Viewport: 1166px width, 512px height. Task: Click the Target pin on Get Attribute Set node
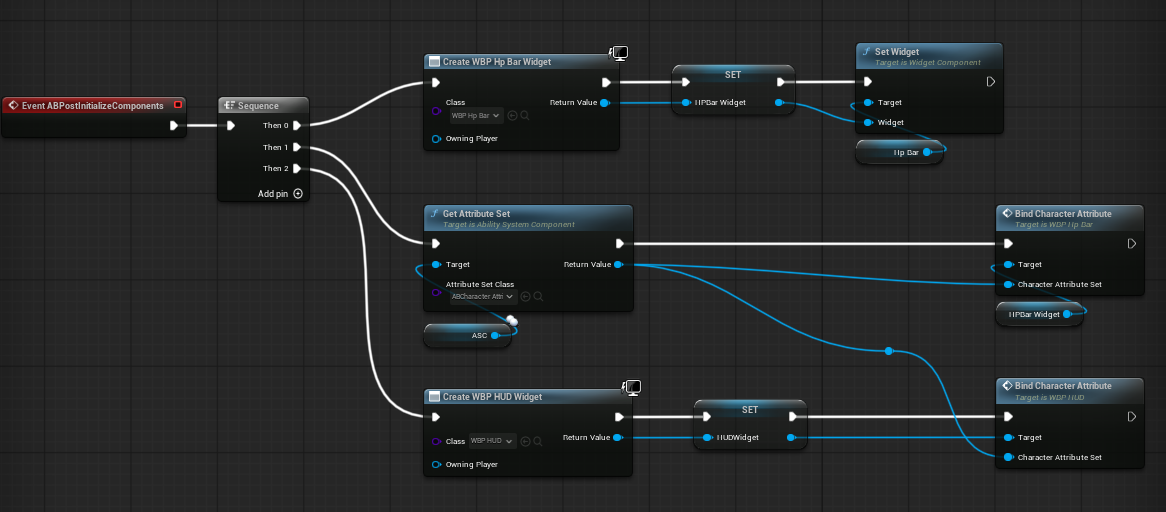click(437, 265)
